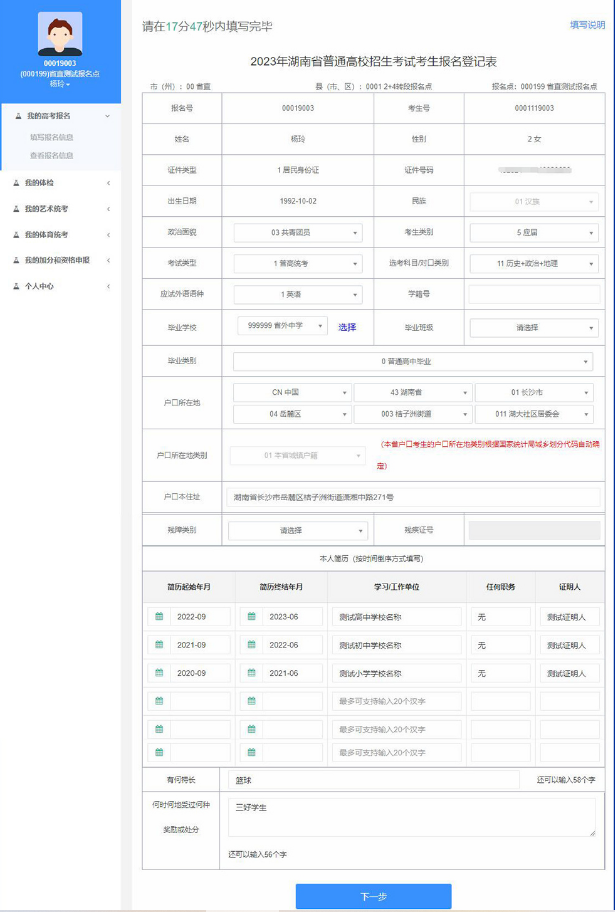Open calendar icon for 2023-06 end date

[x=252, y=617]
